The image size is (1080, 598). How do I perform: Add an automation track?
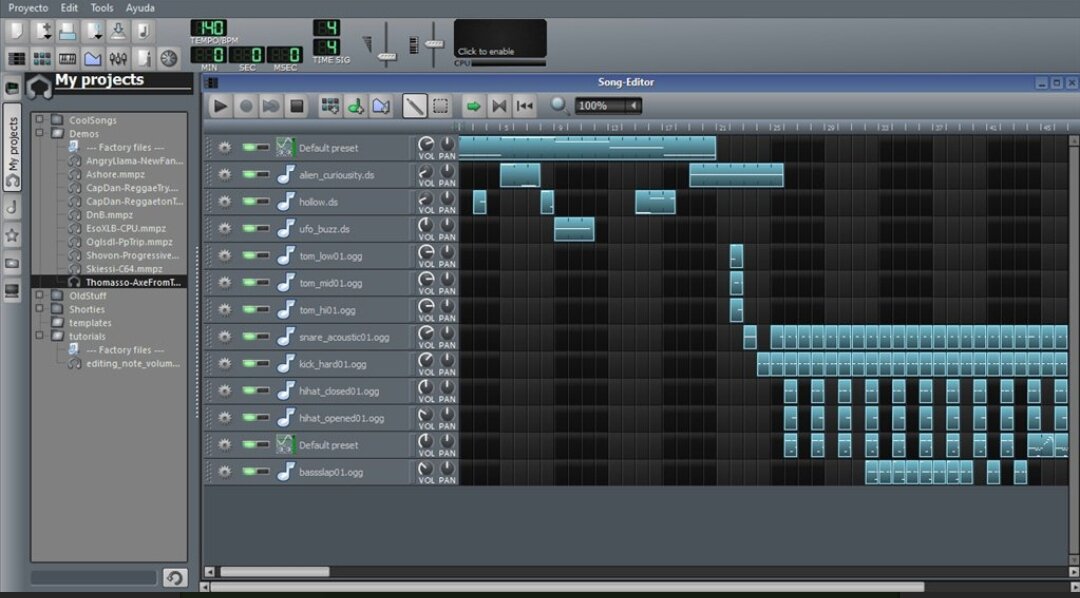click(382, 106)
